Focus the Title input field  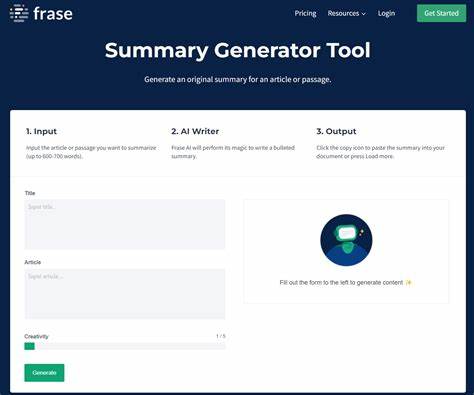pyautogui.click(x=125, y=224)
